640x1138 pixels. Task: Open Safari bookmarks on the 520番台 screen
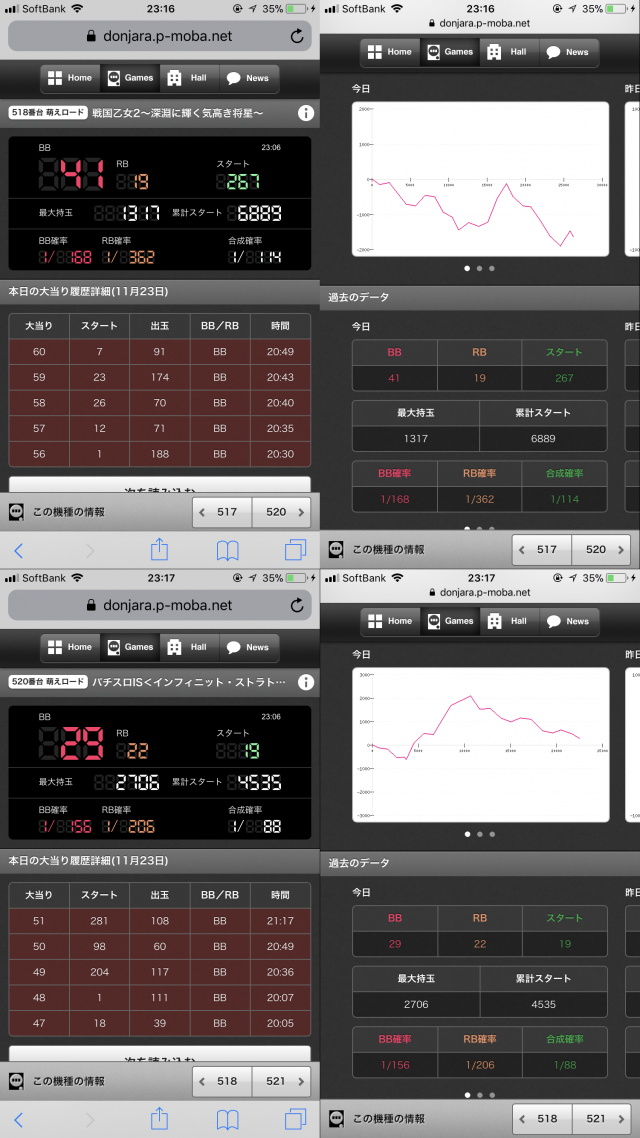(x=228, y=1119)
